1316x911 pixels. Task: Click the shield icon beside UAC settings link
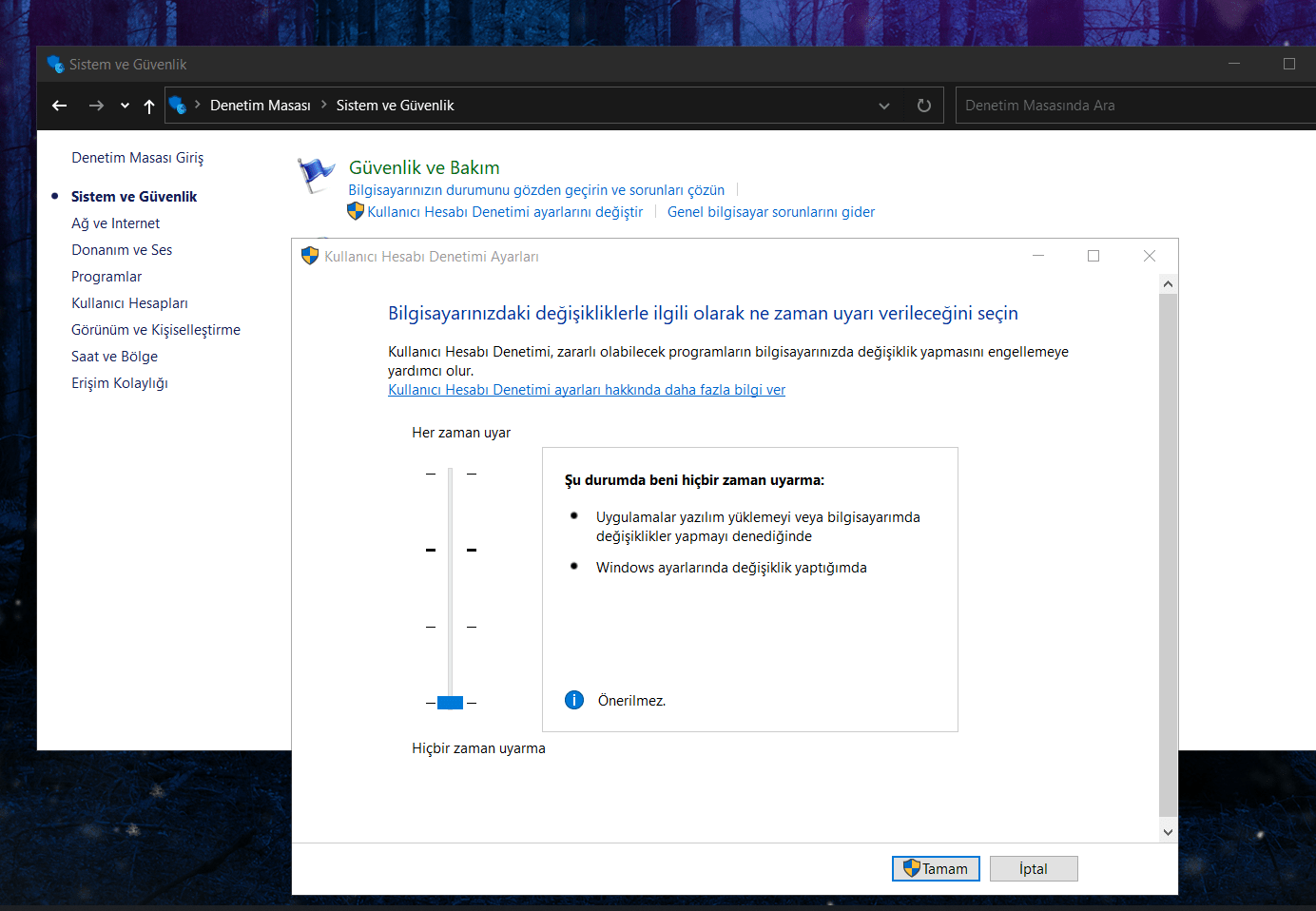coord(356,211)
